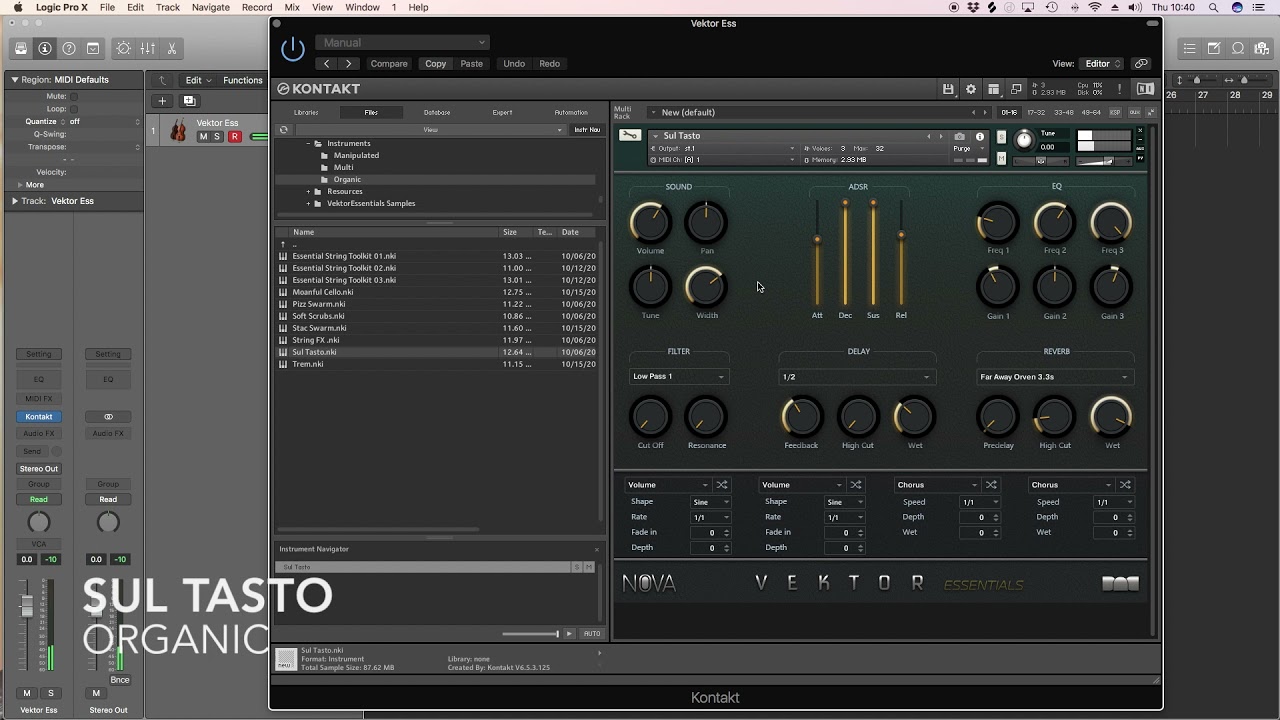Open the Sul Tasto info icon

980,136
